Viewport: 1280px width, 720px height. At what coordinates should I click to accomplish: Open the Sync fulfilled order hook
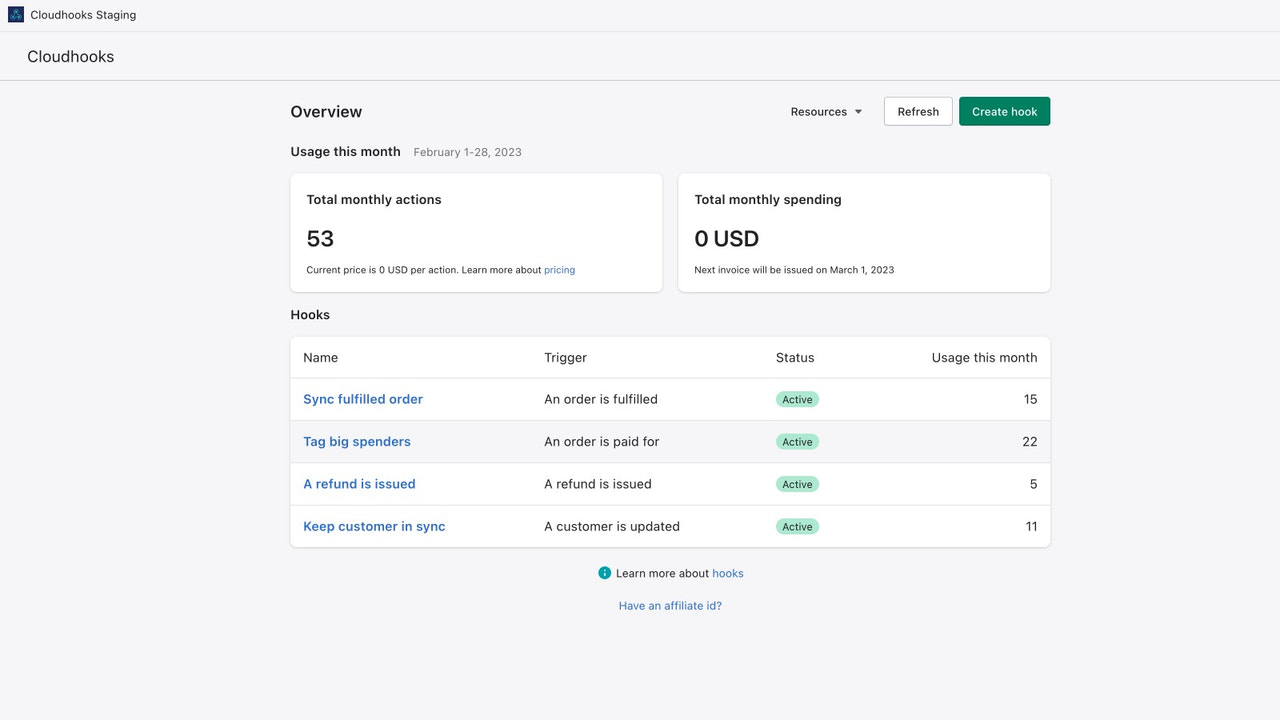point(362,398)
